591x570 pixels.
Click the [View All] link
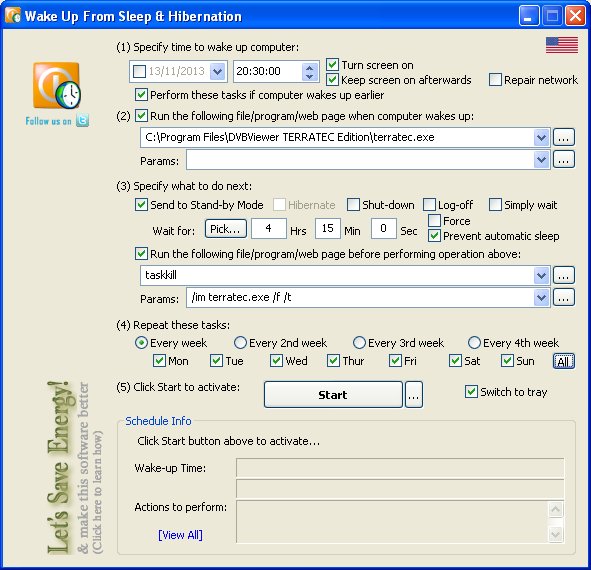pos(180,535)
